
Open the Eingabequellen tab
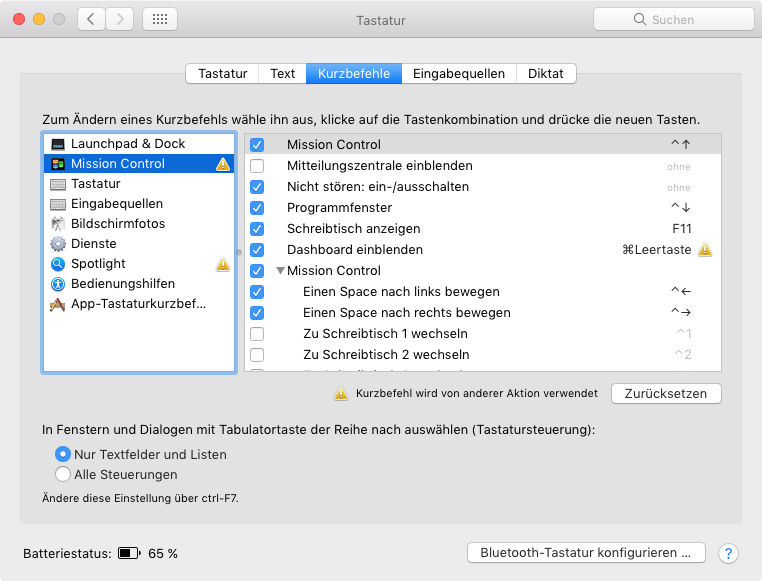pyautogui.click(x=459, y=73)
